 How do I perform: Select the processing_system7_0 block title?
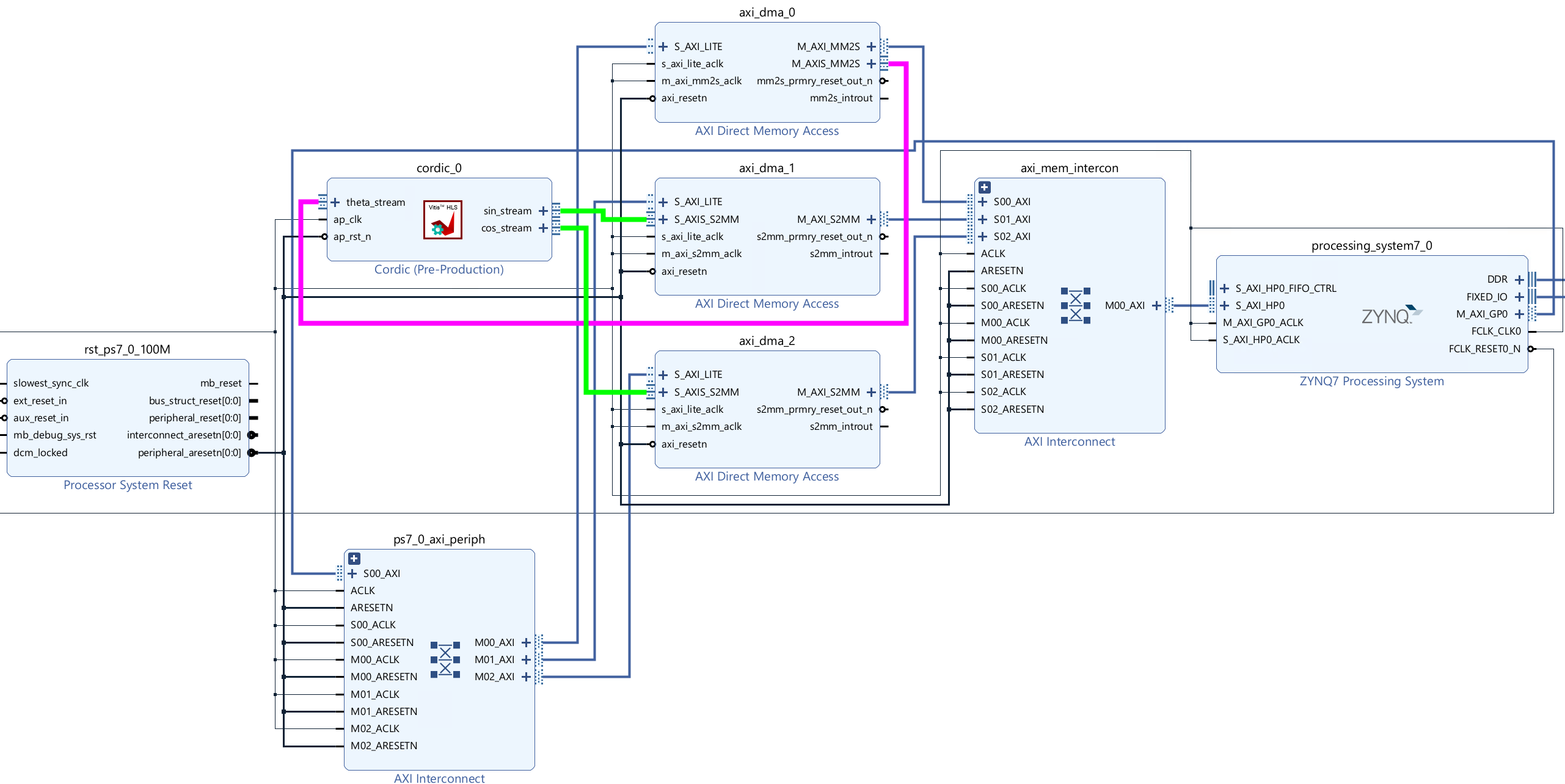[x=1372, y=245]
